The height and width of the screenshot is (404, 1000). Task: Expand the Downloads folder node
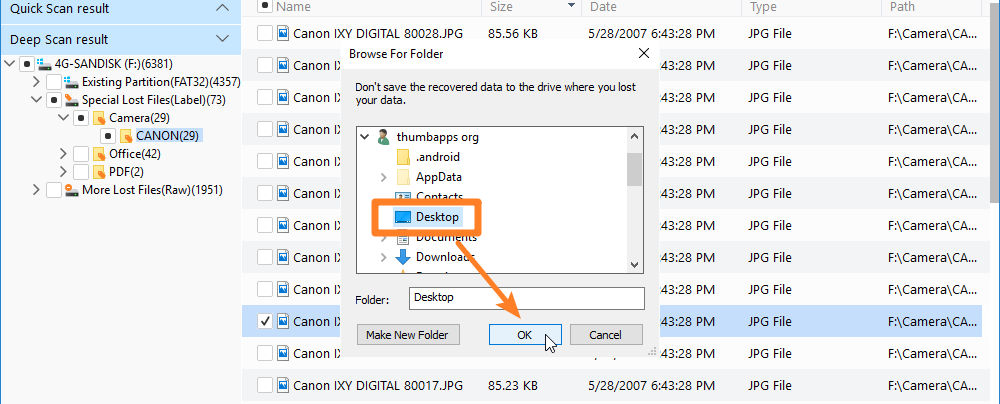383,257
